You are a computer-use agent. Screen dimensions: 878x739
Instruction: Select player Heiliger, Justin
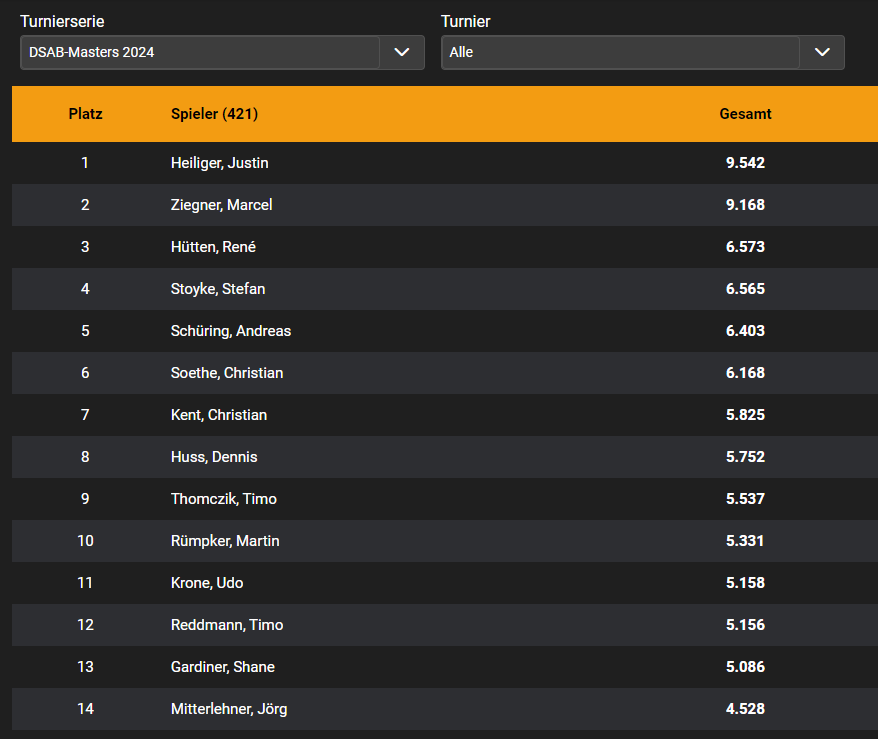tap(220, 163)
